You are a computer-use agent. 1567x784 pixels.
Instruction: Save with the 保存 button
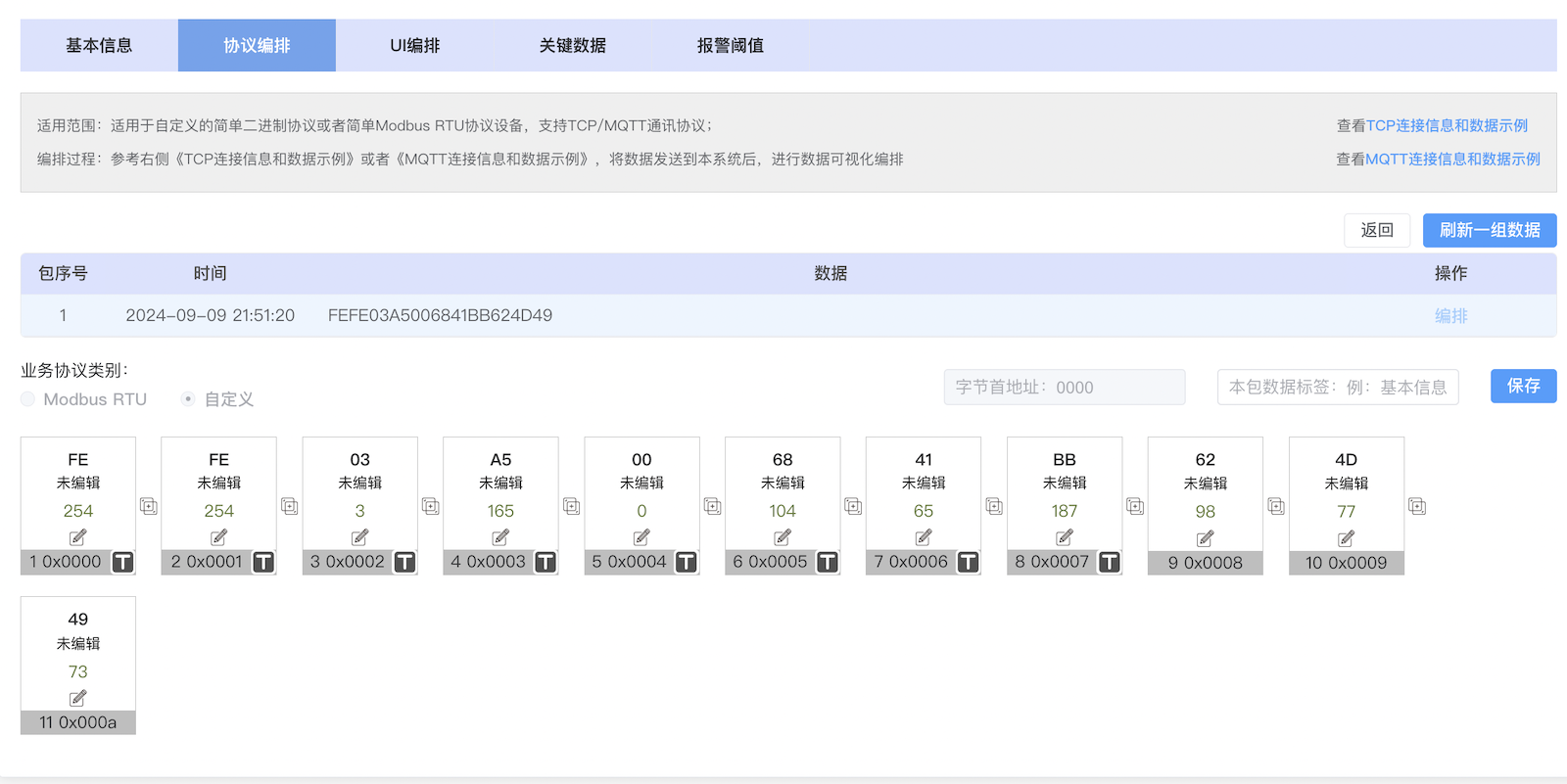pyautogui.click(x=1524, y=386)
